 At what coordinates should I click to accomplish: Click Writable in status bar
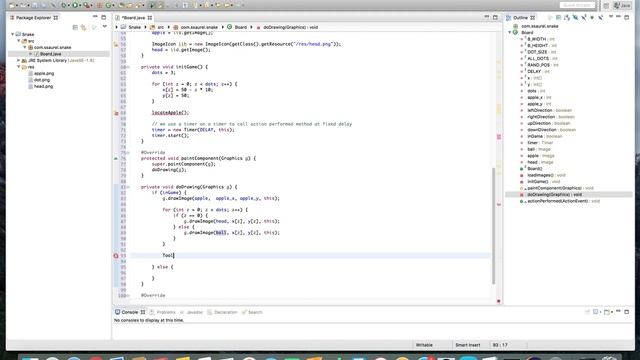[424, 345]
